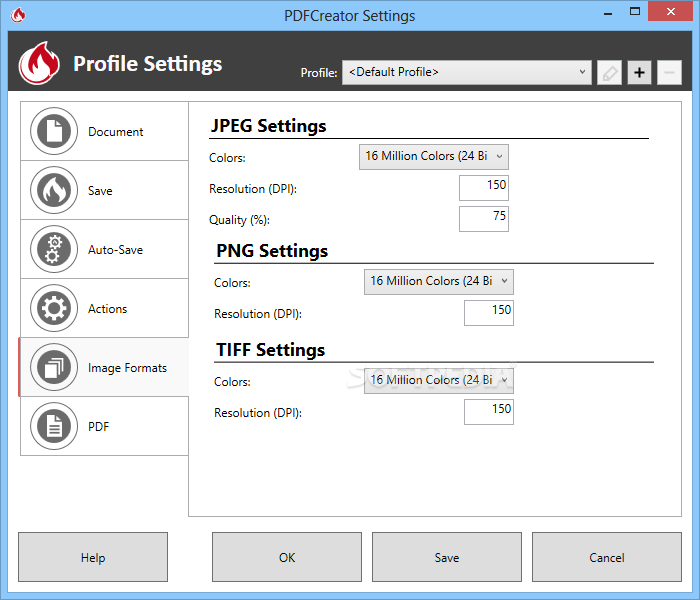
Task: Click the TIFF Settings heading
Action: 271,350
